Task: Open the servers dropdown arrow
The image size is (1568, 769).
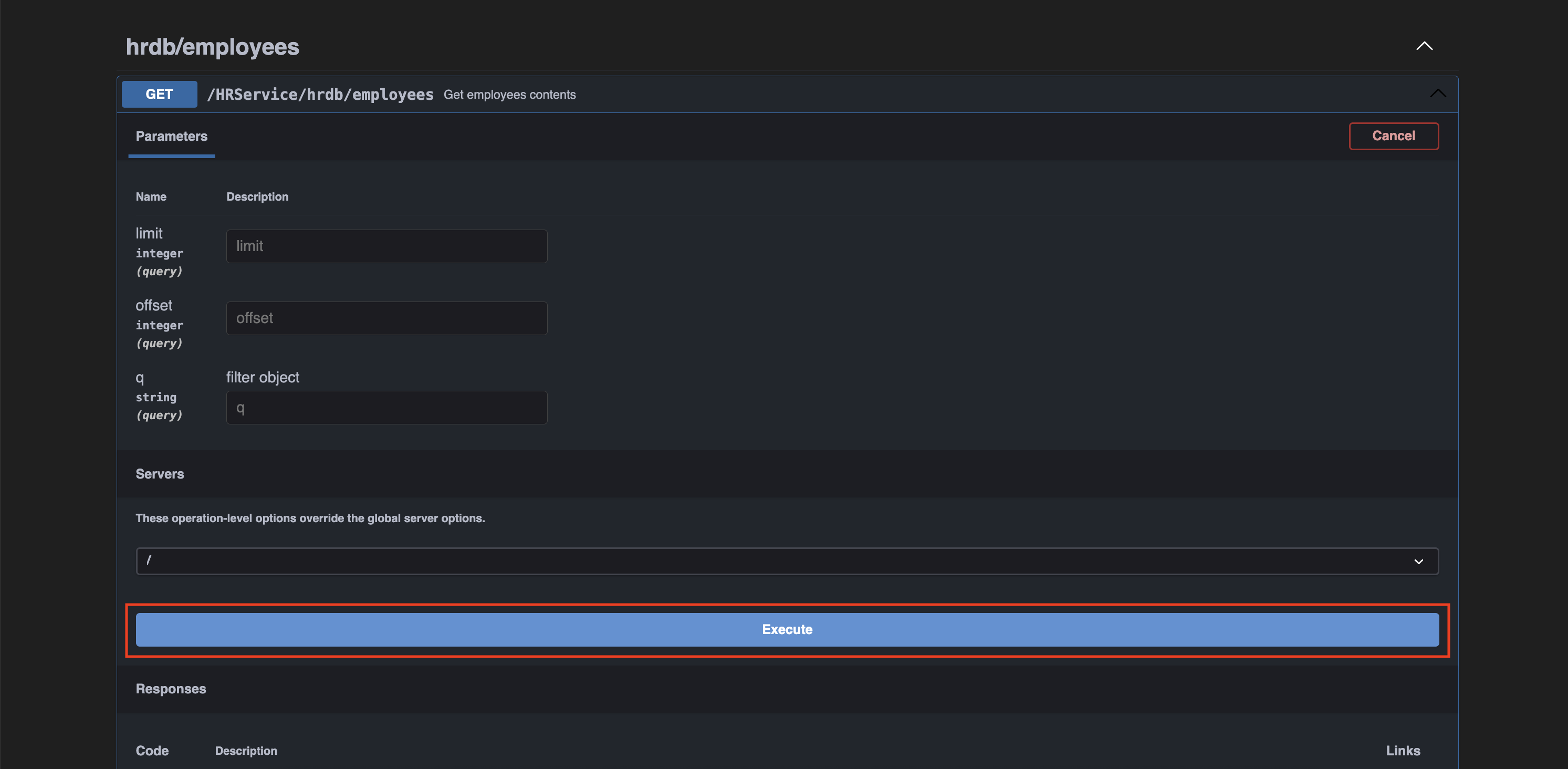Action: 1418,562
